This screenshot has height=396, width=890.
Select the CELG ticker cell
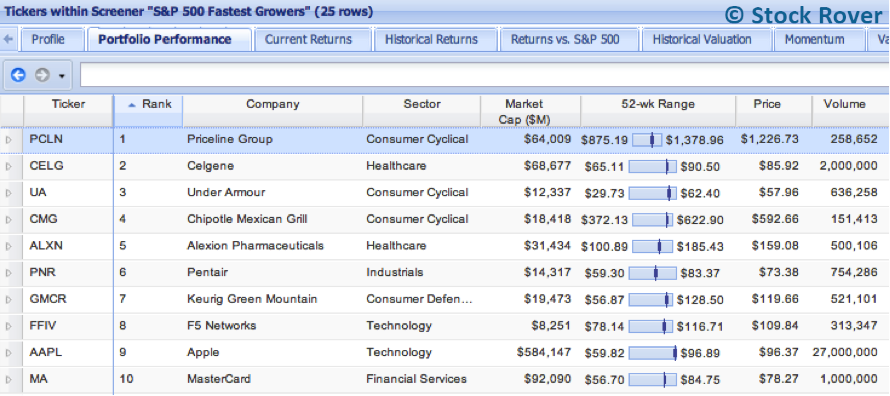point(68,166)
